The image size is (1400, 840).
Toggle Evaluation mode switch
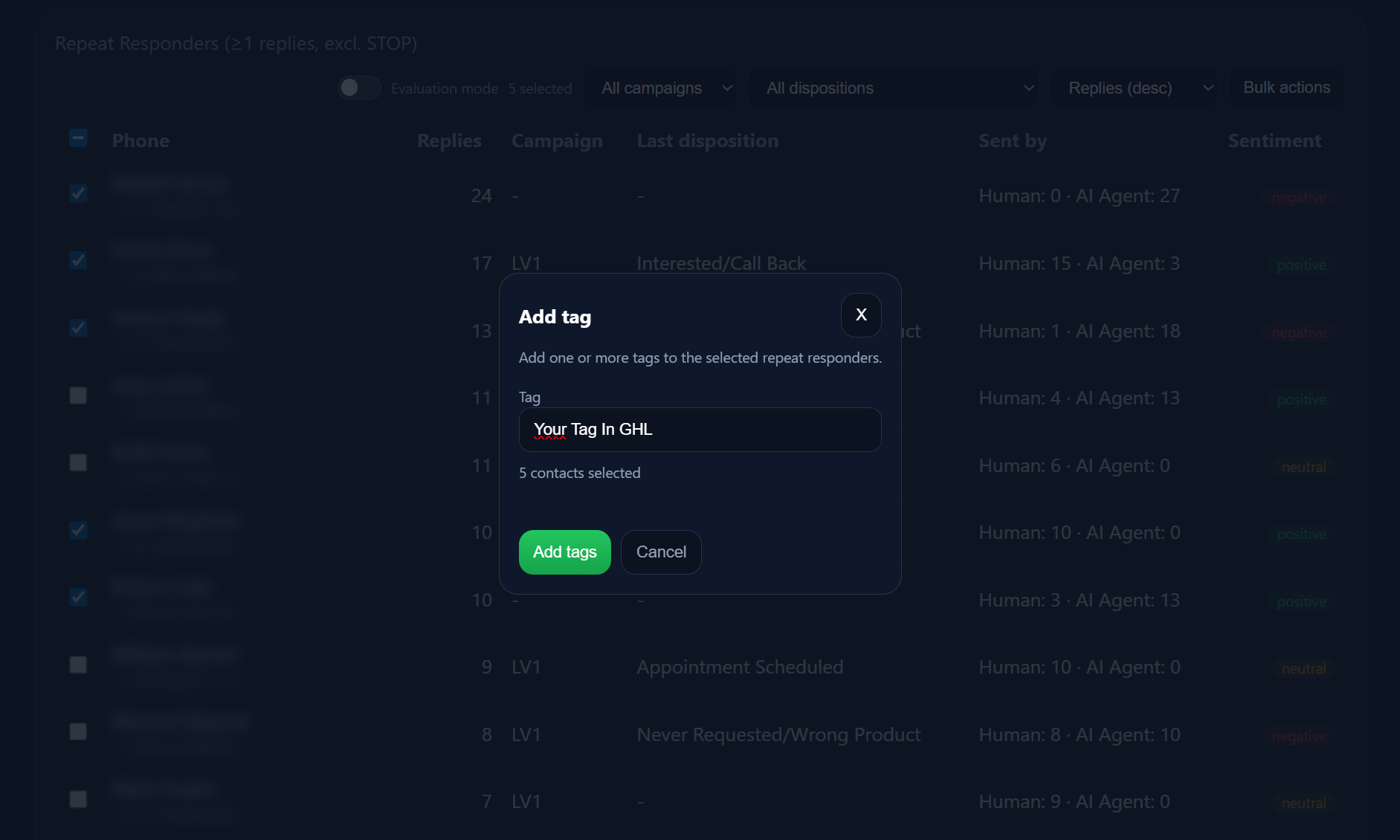359,87
